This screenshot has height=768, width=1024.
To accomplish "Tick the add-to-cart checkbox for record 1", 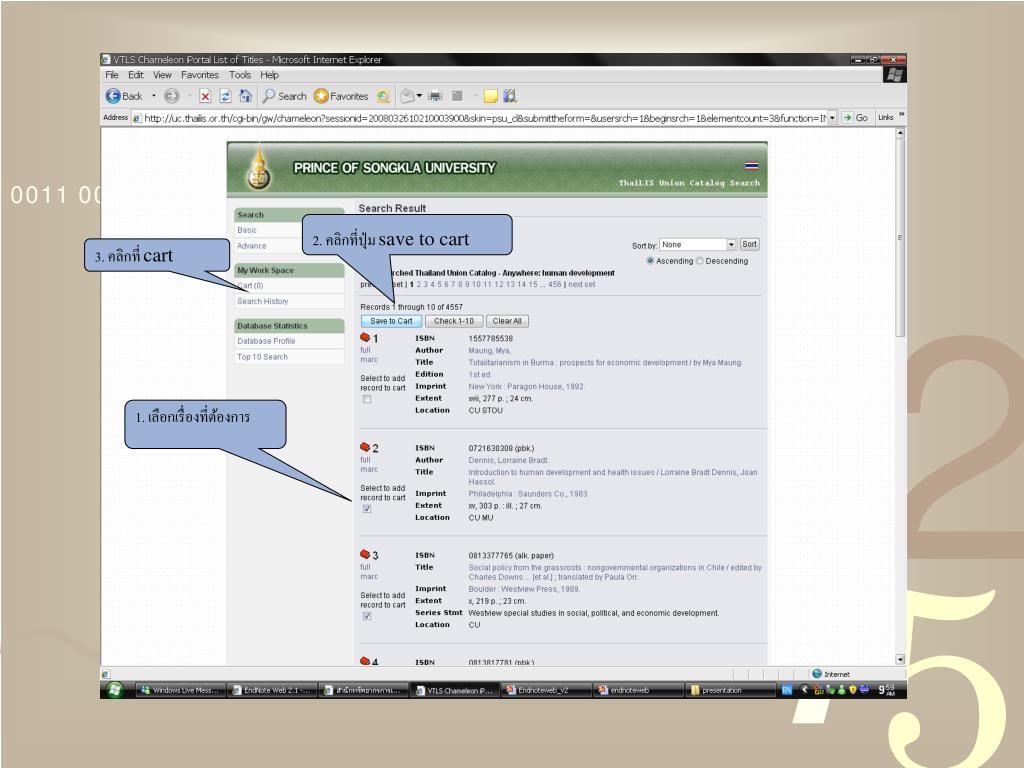I will point(367,399).
